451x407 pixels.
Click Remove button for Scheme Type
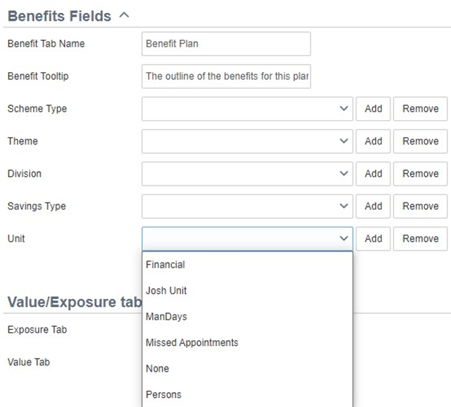(420, 109)
